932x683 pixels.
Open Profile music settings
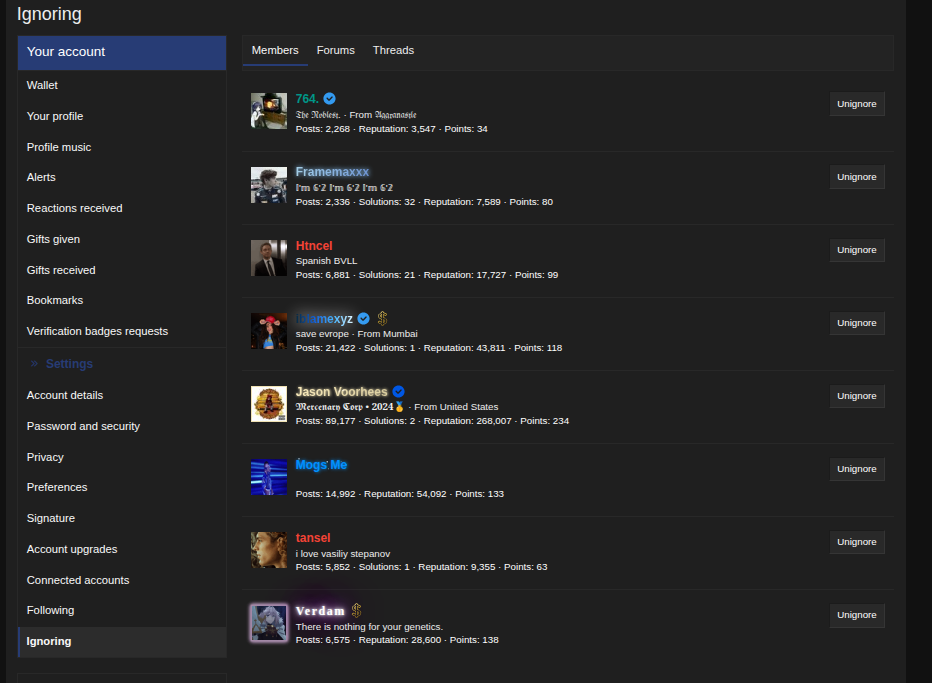pos(59,147)
